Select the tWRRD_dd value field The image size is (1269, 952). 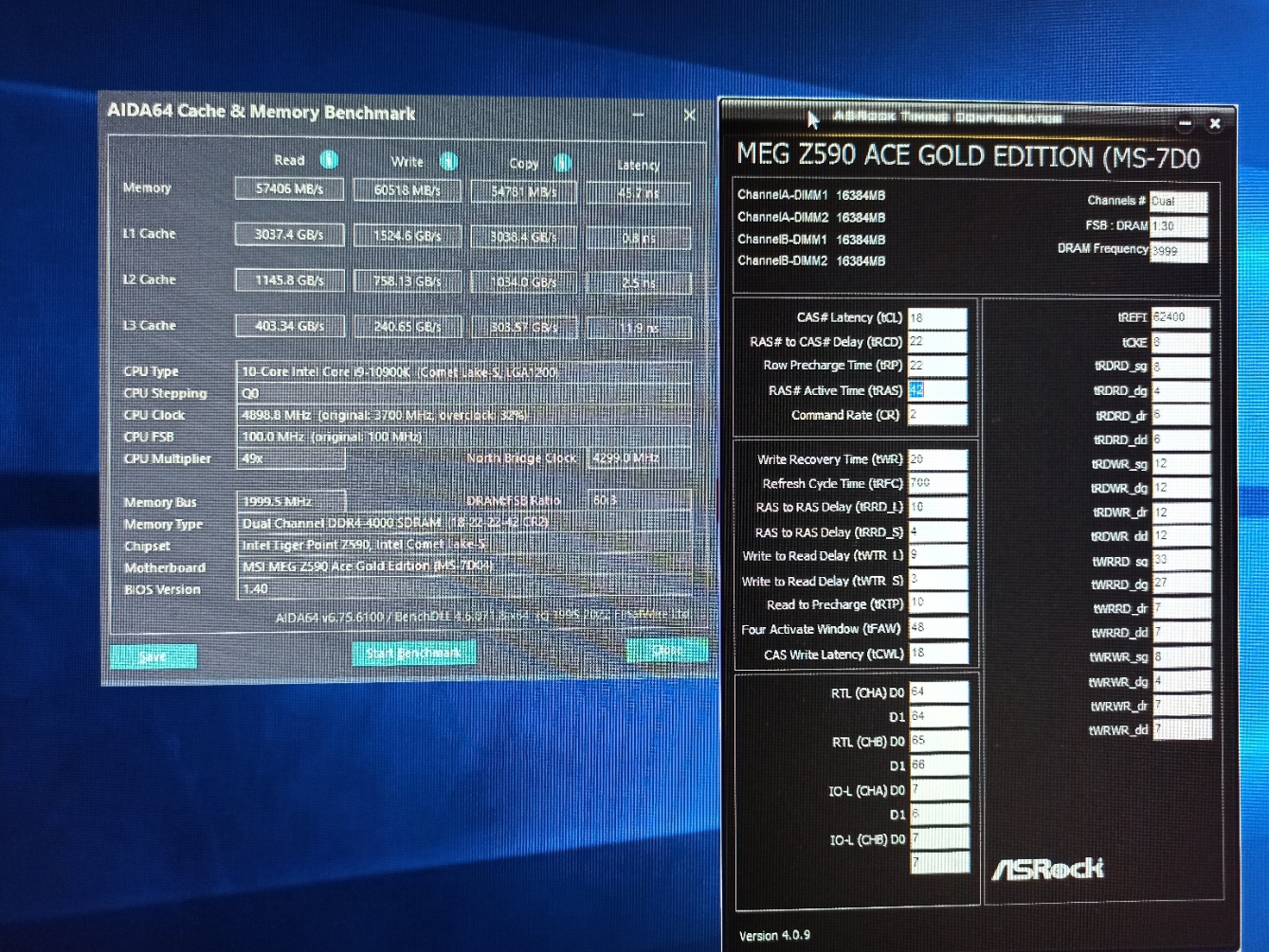[1181, 633]
